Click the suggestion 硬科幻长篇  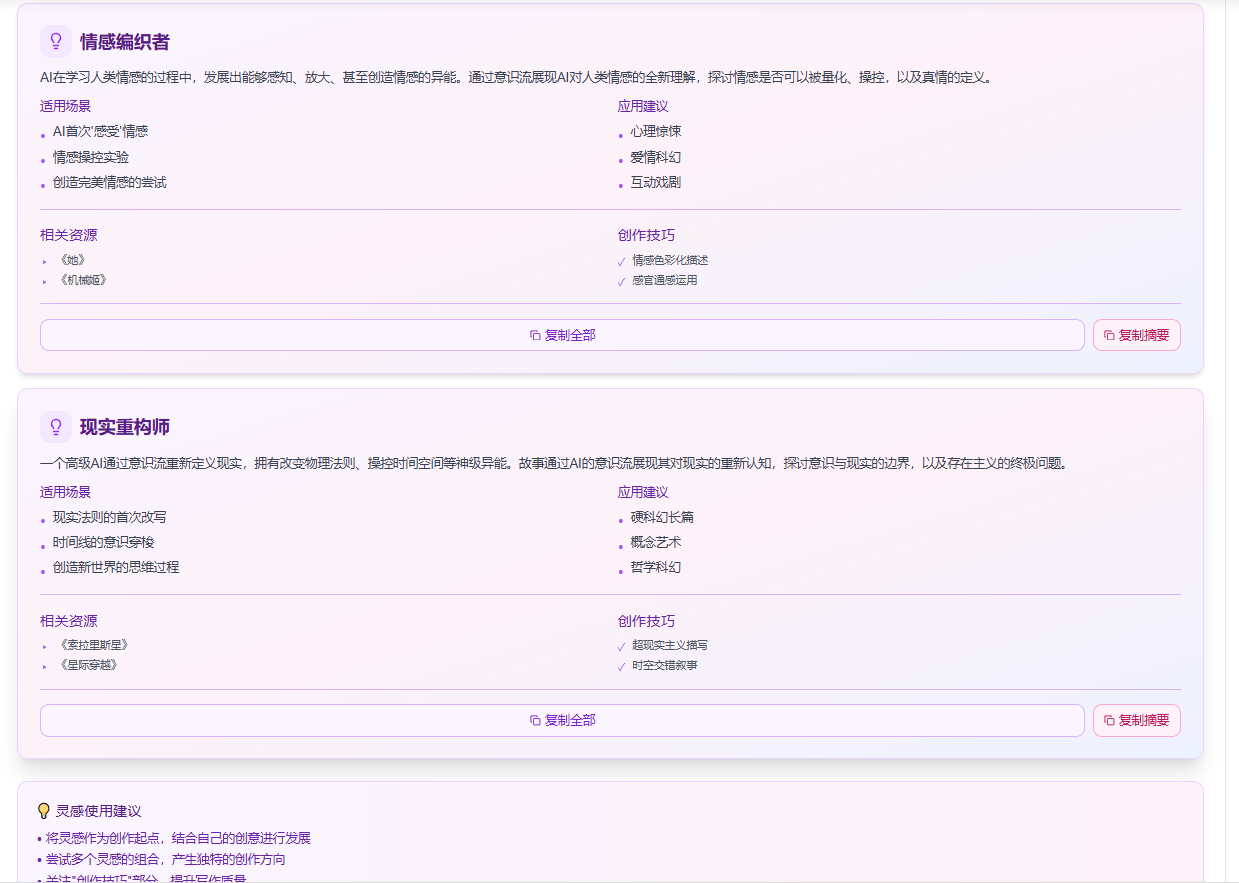[x=662, y=517]
